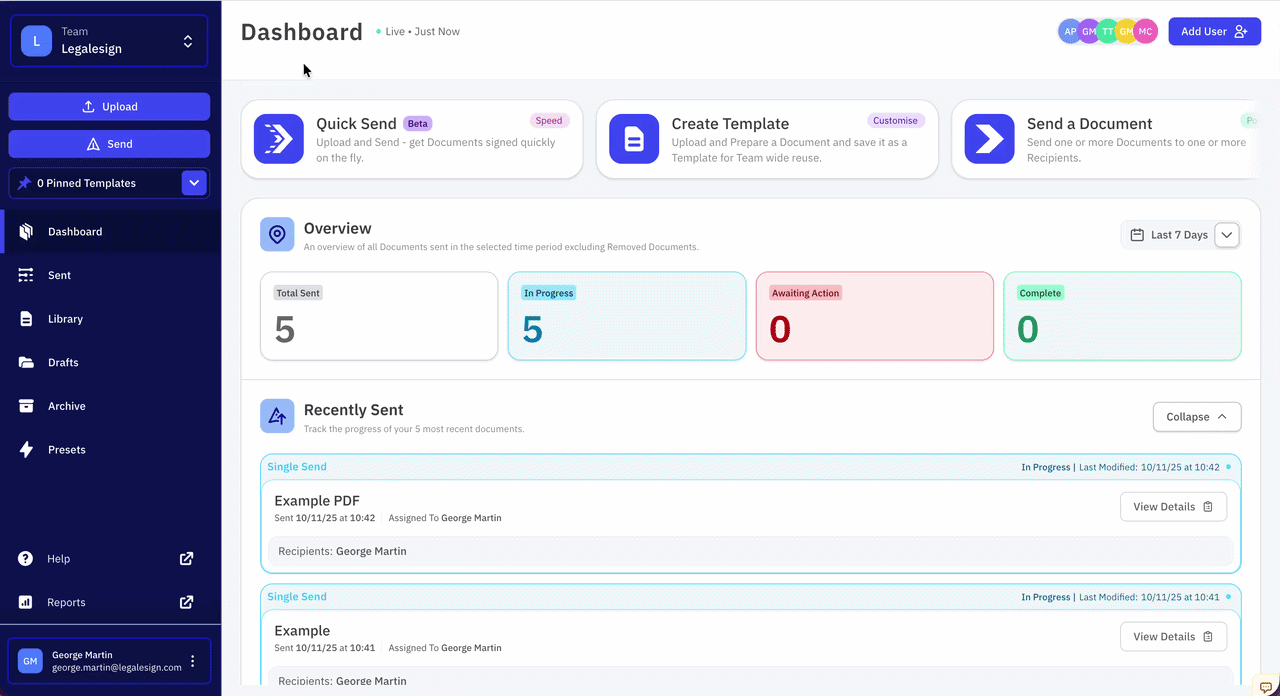Select the Quick Send rocket icon
The width and height of the screenshot is (1280, 696).
(x=278, y=139)
